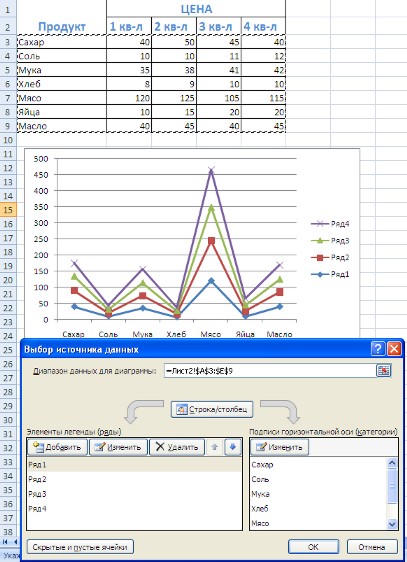Select cell with value 125 in Мясо row
Image resolution: width=407 pixels, height=562 pixels.
[174, 98]
